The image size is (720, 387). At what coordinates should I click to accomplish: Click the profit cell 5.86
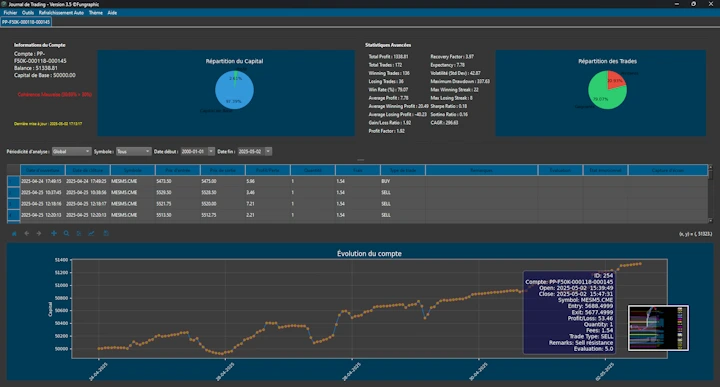(268, 181)
